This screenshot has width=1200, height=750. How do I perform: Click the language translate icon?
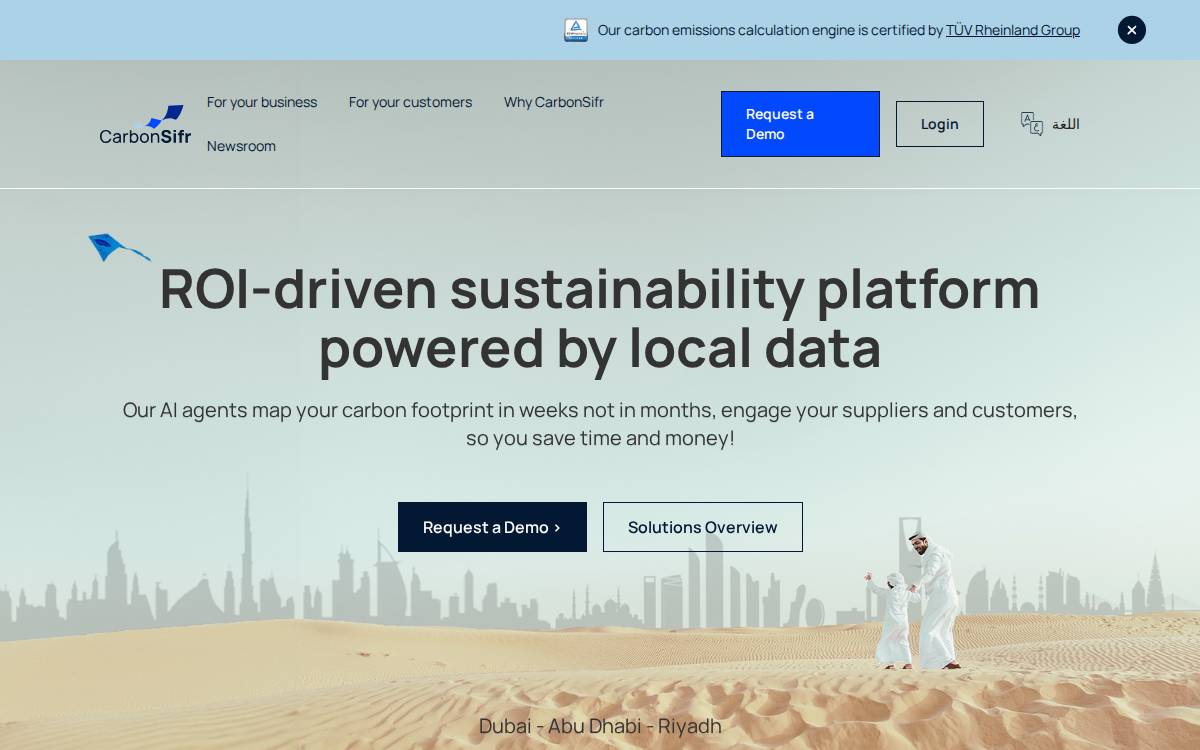coord(1032,124)
